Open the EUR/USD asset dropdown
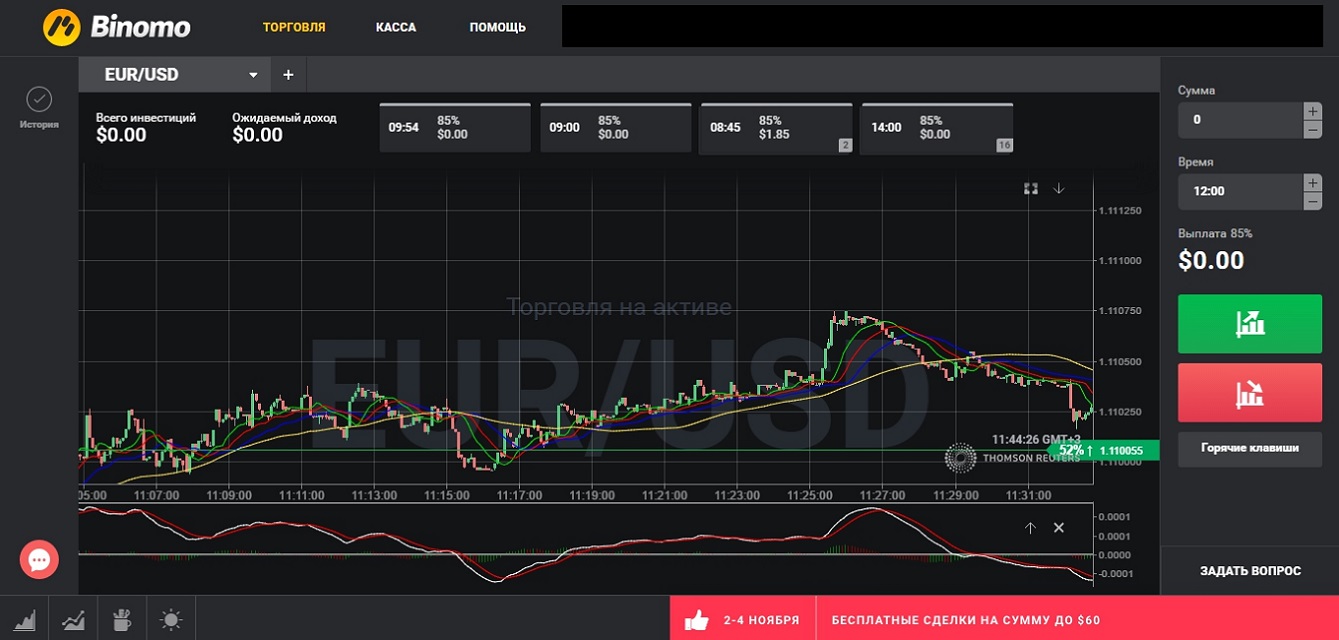 pos(174,75)
